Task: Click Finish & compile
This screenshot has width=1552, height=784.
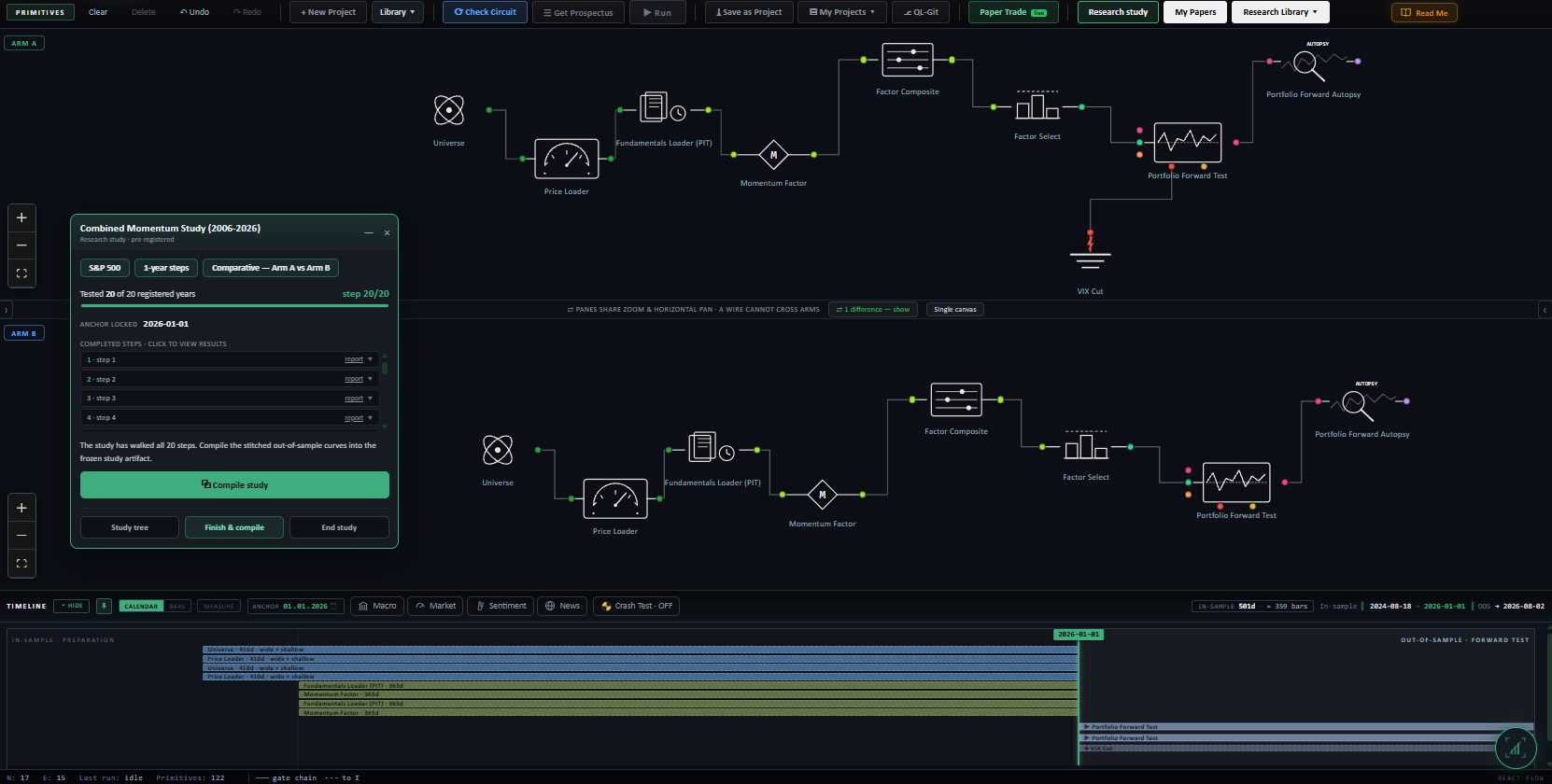Action: (234, 527)
